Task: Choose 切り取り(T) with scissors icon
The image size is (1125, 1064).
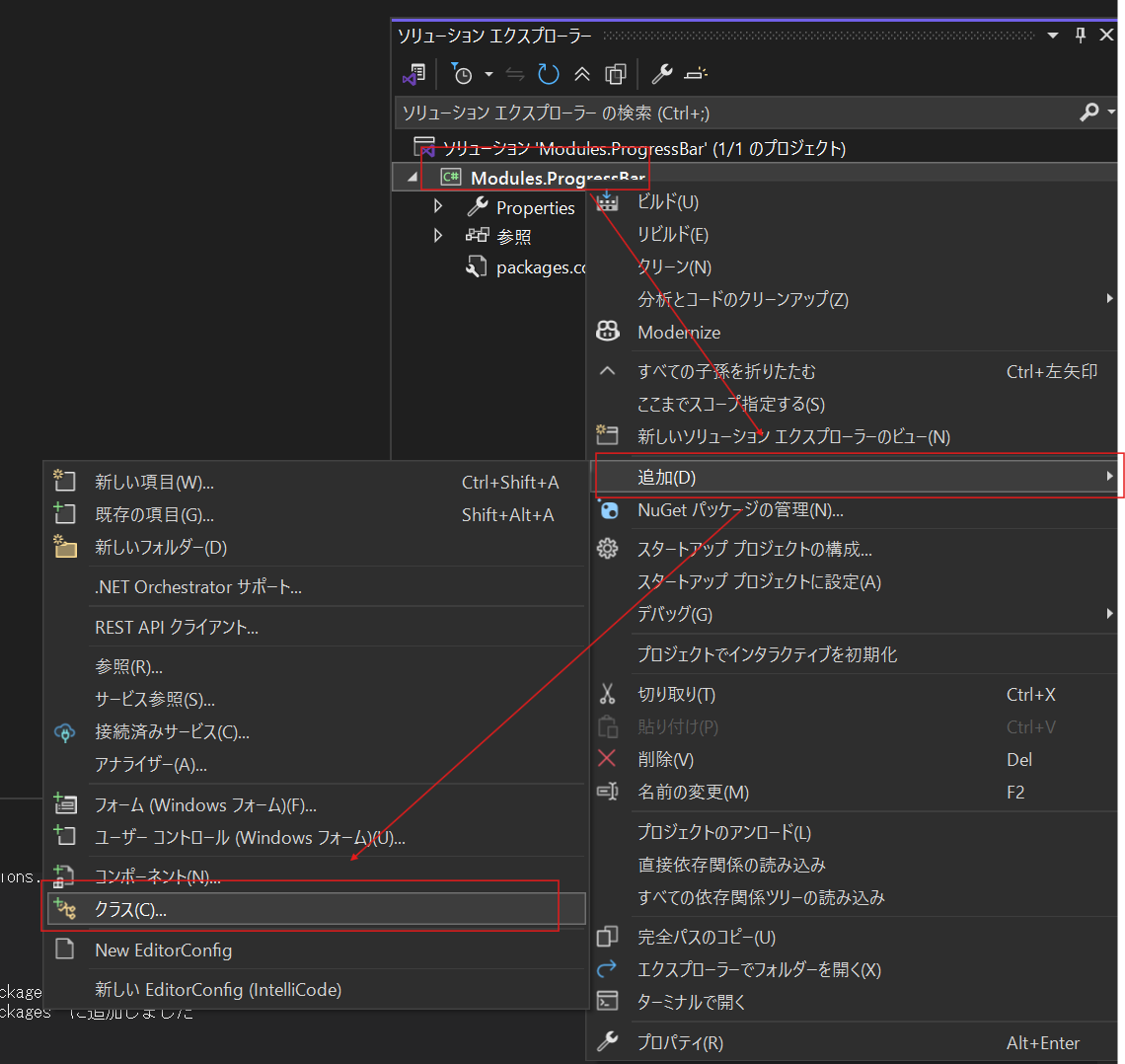Action: tap(854, 695)
